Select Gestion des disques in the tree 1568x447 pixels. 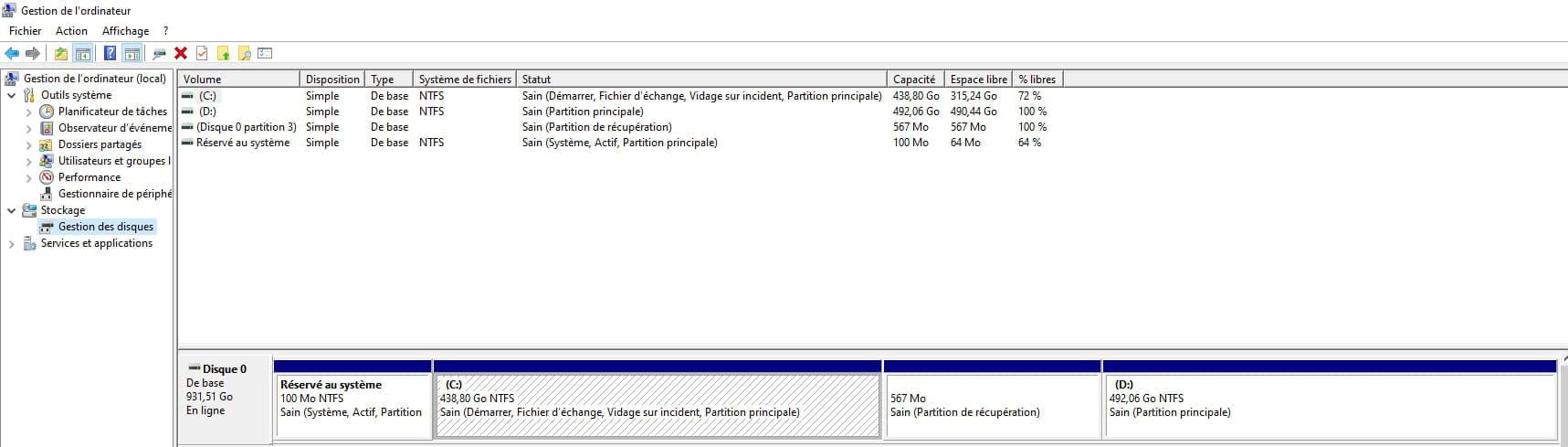coord(106,227)
